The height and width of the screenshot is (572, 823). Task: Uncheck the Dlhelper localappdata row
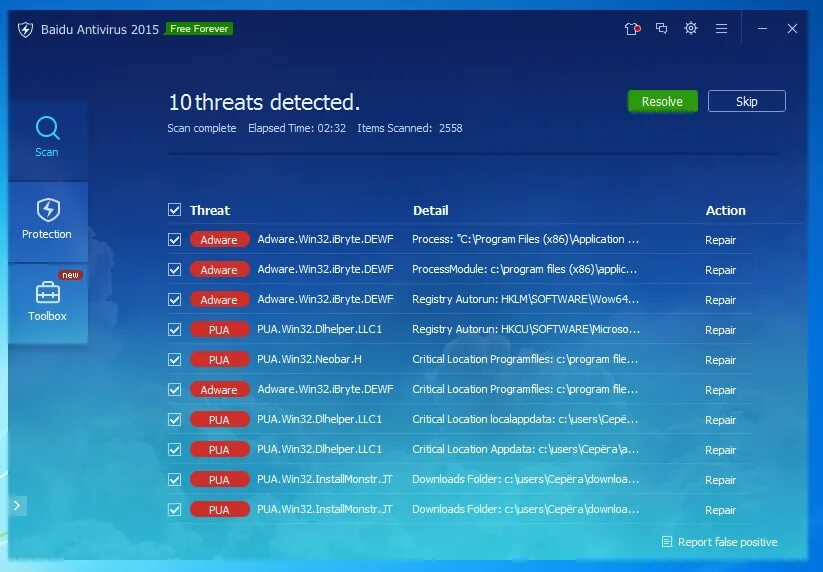point(174,419)
